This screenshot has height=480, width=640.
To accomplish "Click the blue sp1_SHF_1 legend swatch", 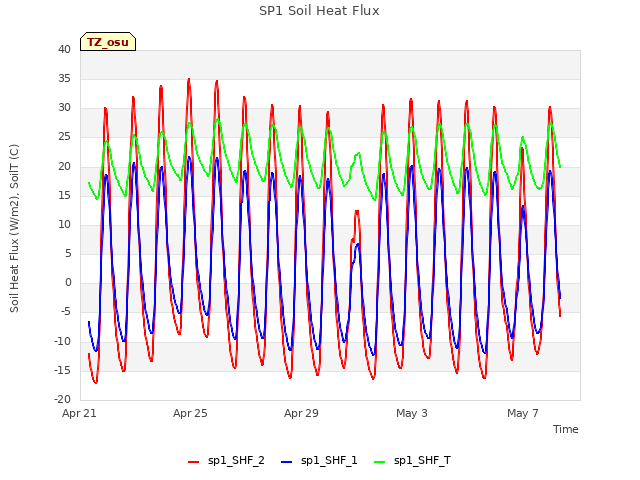I will 287,462.
